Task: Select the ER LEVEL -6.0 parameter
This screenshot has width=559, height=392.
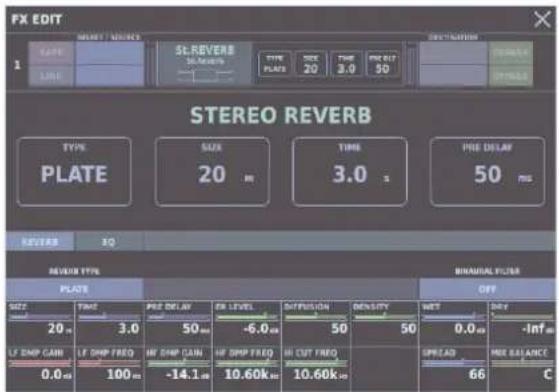Action: (247, 323)
